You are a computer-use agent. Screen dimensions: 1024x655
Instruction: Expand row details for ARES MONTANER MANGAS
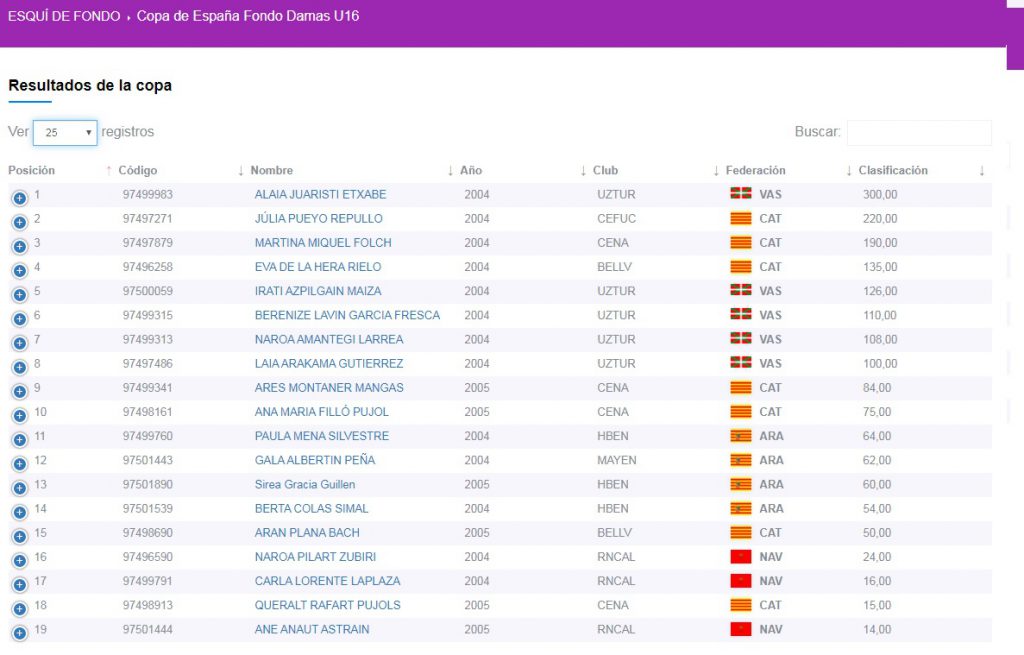(x=20, y=391)
